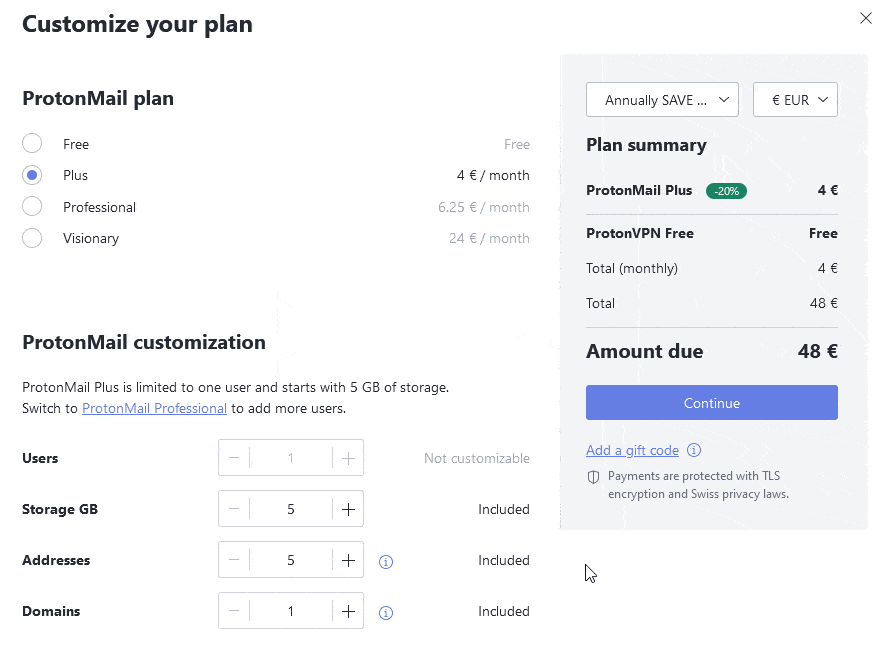Increase Storage GB with the plus icon
The height and width of the screenshot is (650, 874).
tap(347, 508)
